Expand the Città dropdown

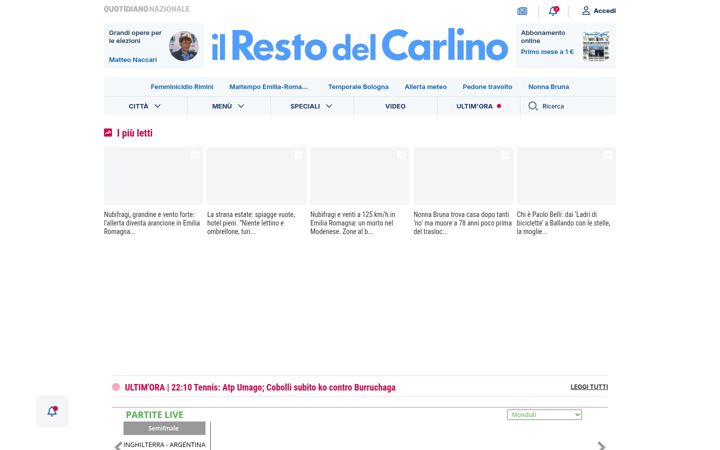[x=145, y=106]
